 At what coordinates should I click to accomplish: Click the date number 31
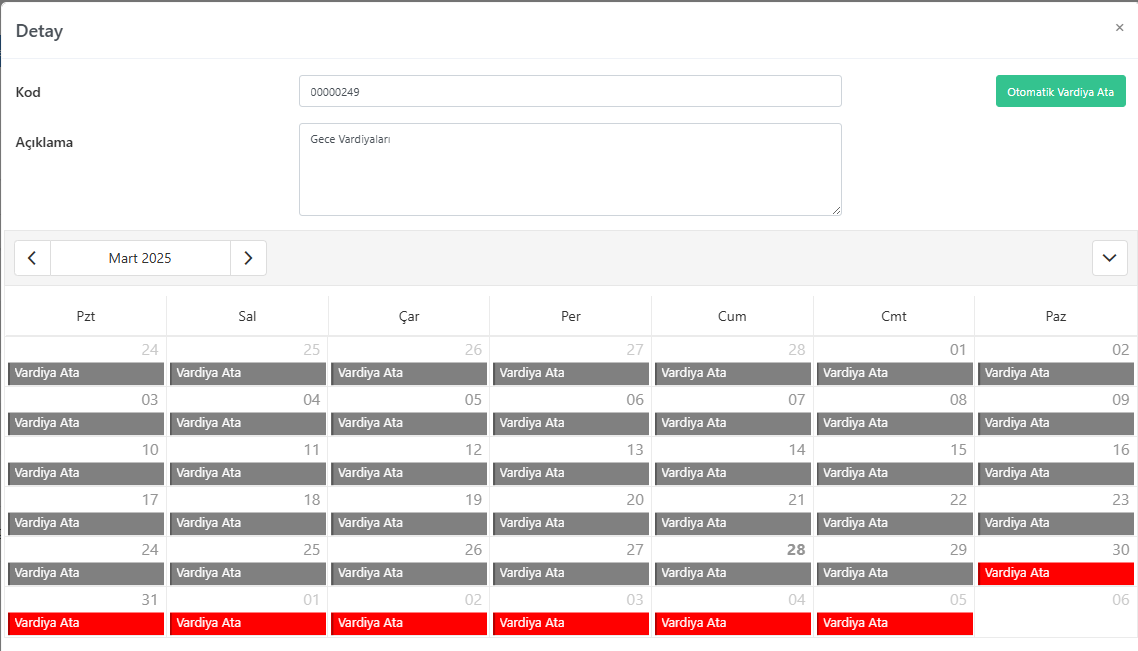150,600
